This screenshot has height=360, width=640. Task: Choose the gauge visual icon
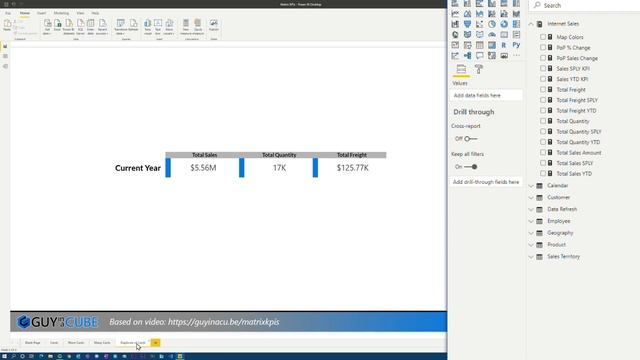[x=492, y=35]
